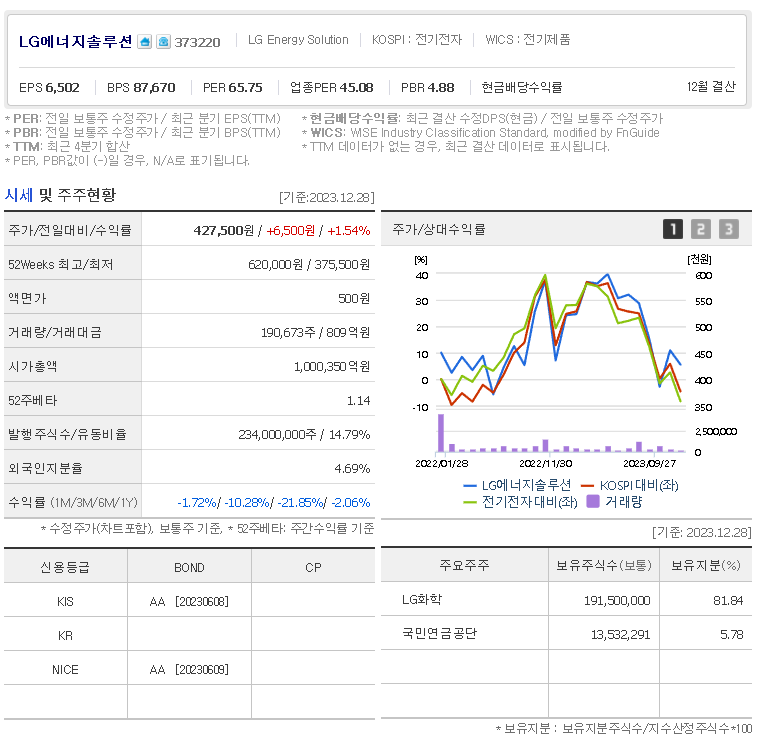Select foreign ownership value 4.69%
This screenshot has width=763, height=749.
click(352, 469)
